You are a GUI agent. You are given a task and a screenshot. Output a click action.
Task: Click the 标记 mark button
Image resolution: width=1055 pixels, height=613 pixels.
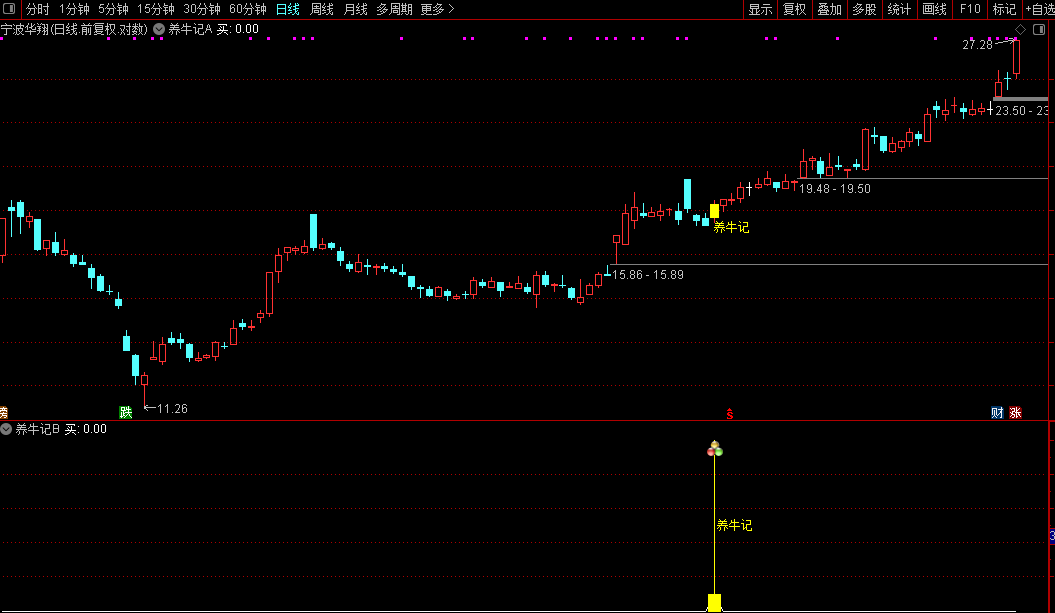1005,9
